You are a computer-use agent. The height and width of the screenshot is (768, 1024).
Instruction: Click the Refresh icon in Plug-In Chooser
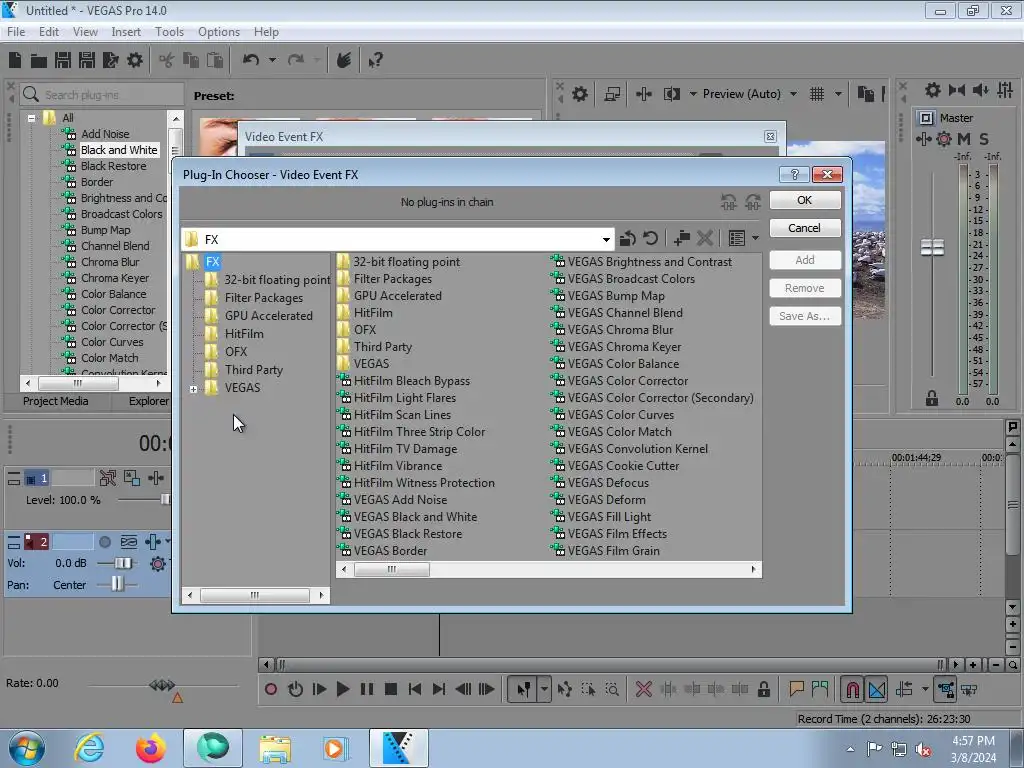click(650, 238)
